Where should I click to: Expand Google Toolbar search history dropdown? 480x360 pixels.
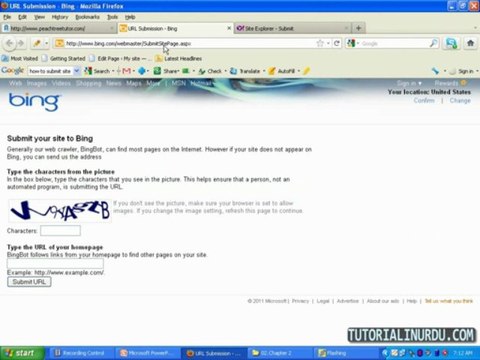click(77, 71)
